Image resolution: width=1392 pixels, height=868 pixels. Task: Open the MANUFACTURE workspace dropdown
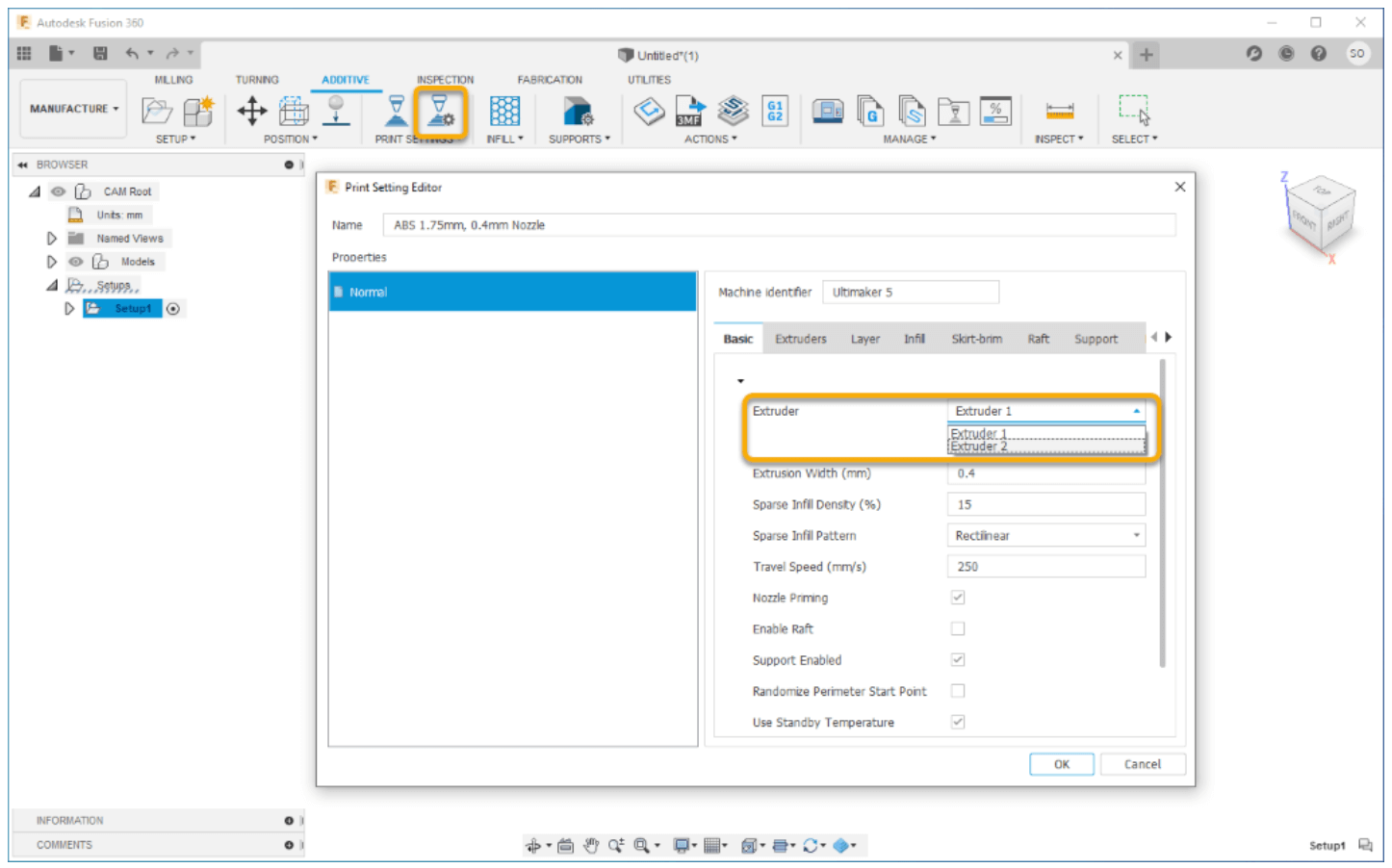[x=73, y=109]
